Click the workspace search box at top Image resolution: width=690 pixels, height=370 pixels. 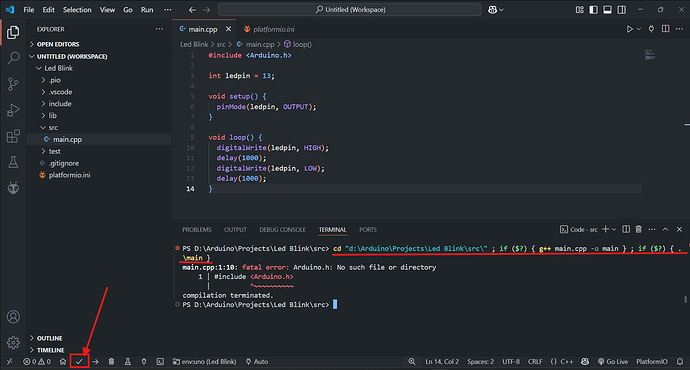tap(350, 10)
